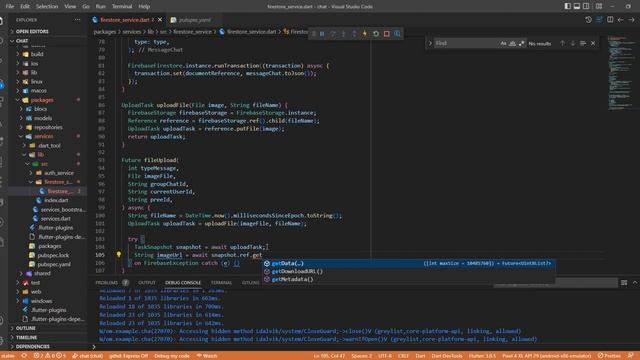This screenshot has height=360, width=640.
Task: Open the Terminal menu
Action: point(122,7)
